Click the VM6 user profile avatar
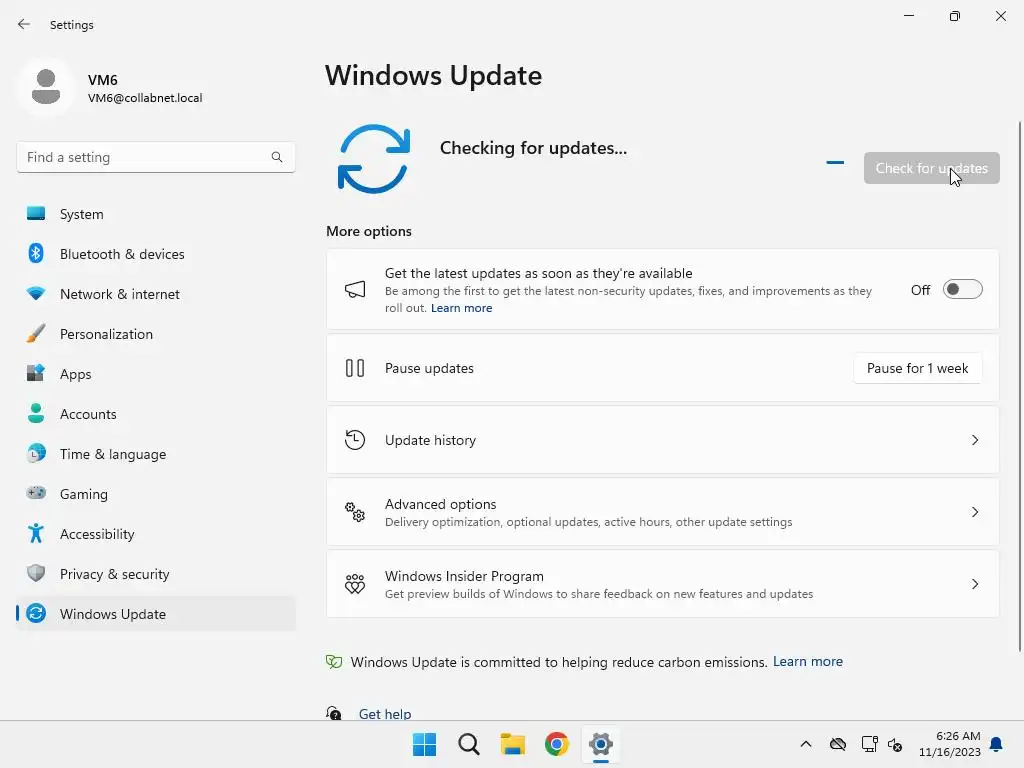Viewport: 1024px width, 768px height. (x=46, y=87)
